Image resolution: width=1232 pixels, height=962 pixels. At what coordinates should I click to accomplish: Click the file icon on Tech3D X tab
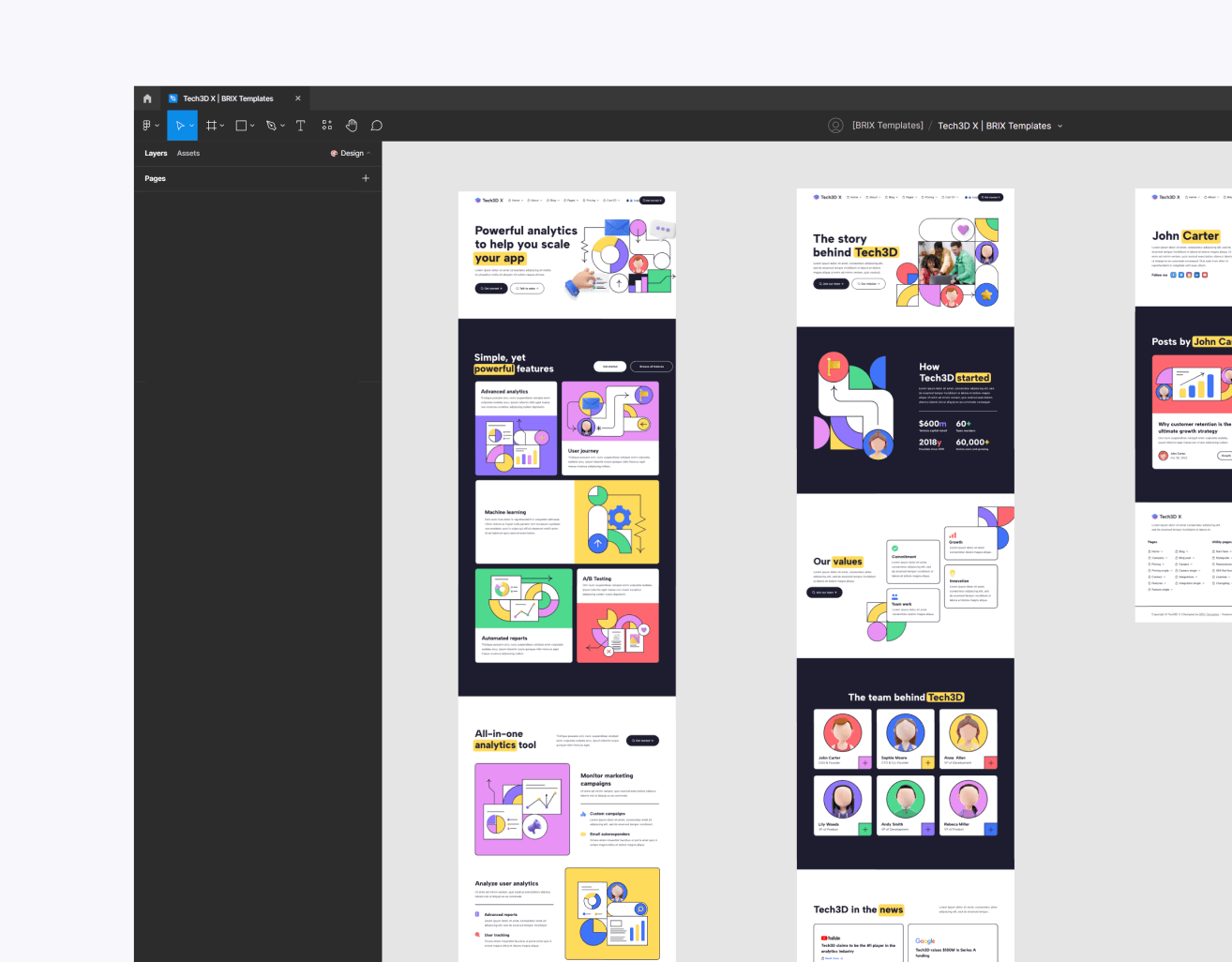[x=173, y=98]
